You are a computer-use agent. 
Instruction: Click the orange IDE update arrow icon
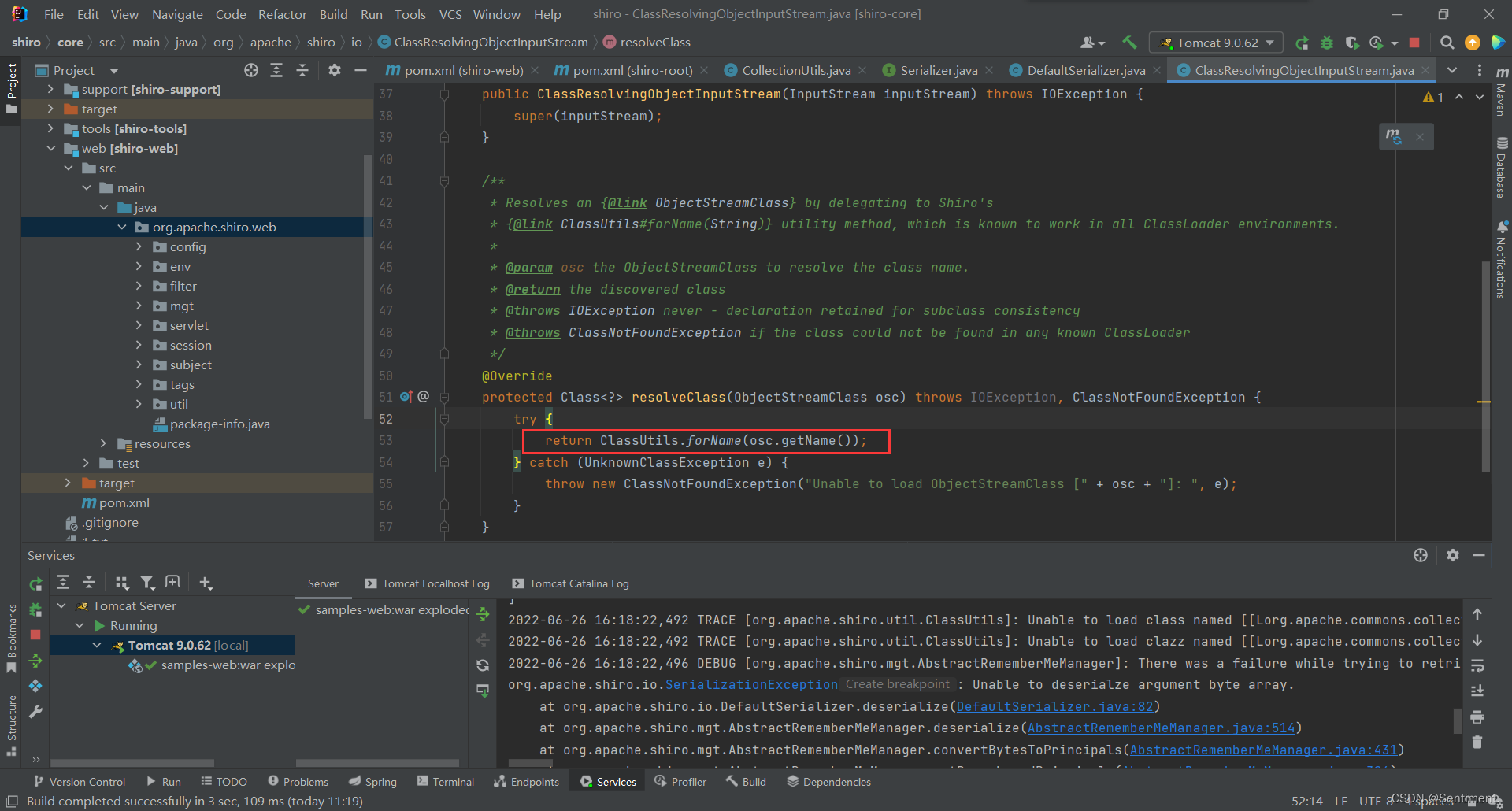pyautogui.click(x=1472, y=43)
